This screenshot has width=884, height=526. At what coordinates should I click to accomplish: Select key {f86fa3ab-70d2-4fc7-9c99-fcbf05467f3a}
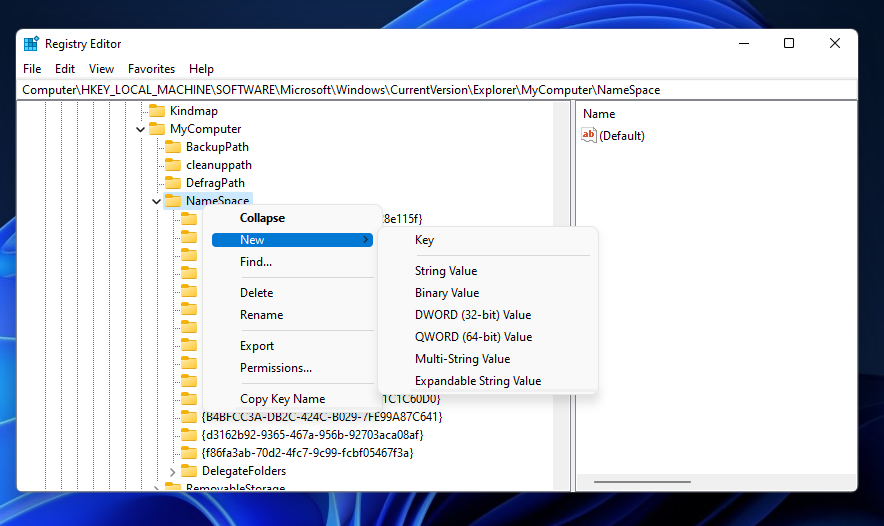(307, 453)
